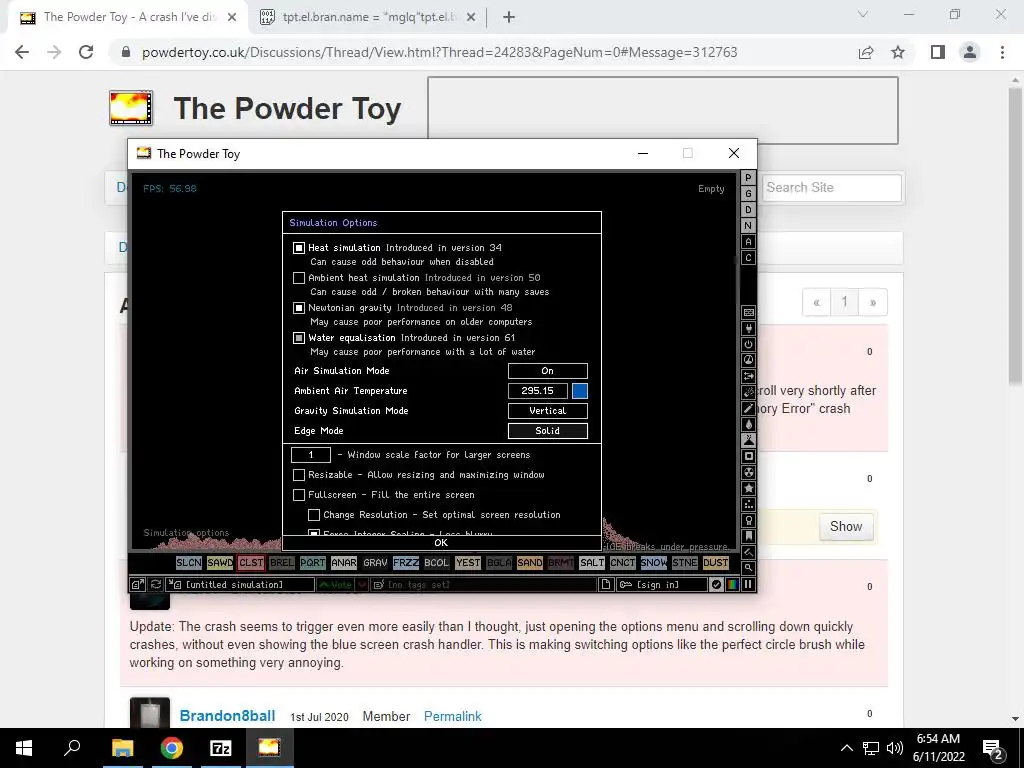Screen dimensions: 1024x768
Task: Open the Sensors gauge category icon
Action: (x=748, y=360)
